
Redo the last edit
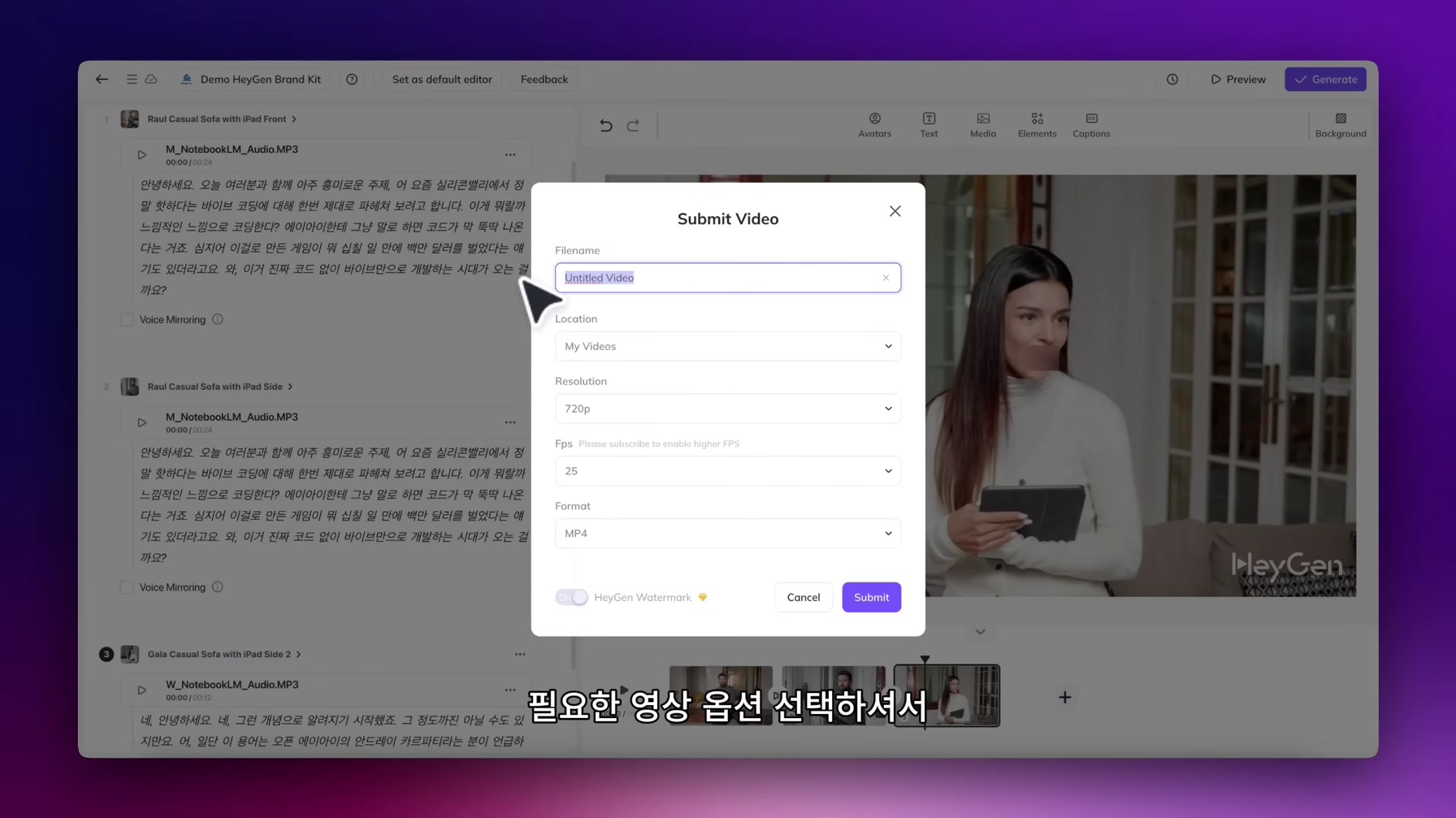click(633, 125)
